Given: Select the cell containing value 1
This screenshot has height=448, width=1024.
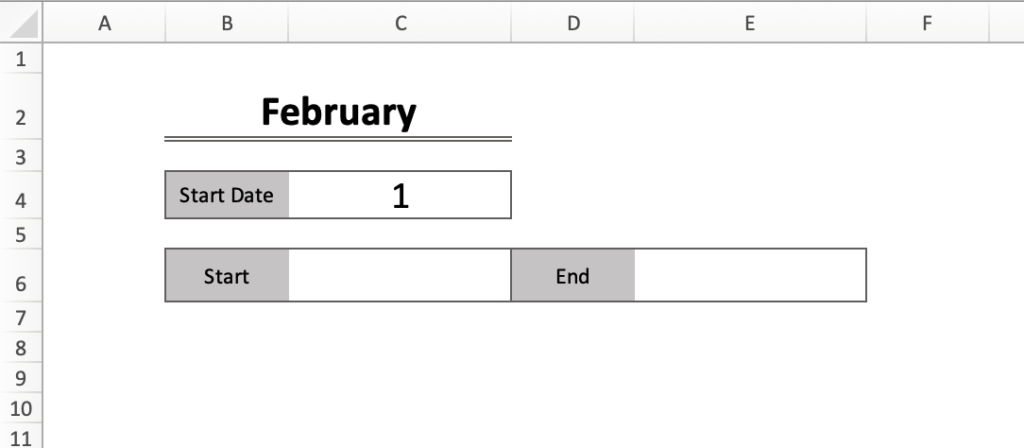Looking at the screenshot, I should [400, 195].
